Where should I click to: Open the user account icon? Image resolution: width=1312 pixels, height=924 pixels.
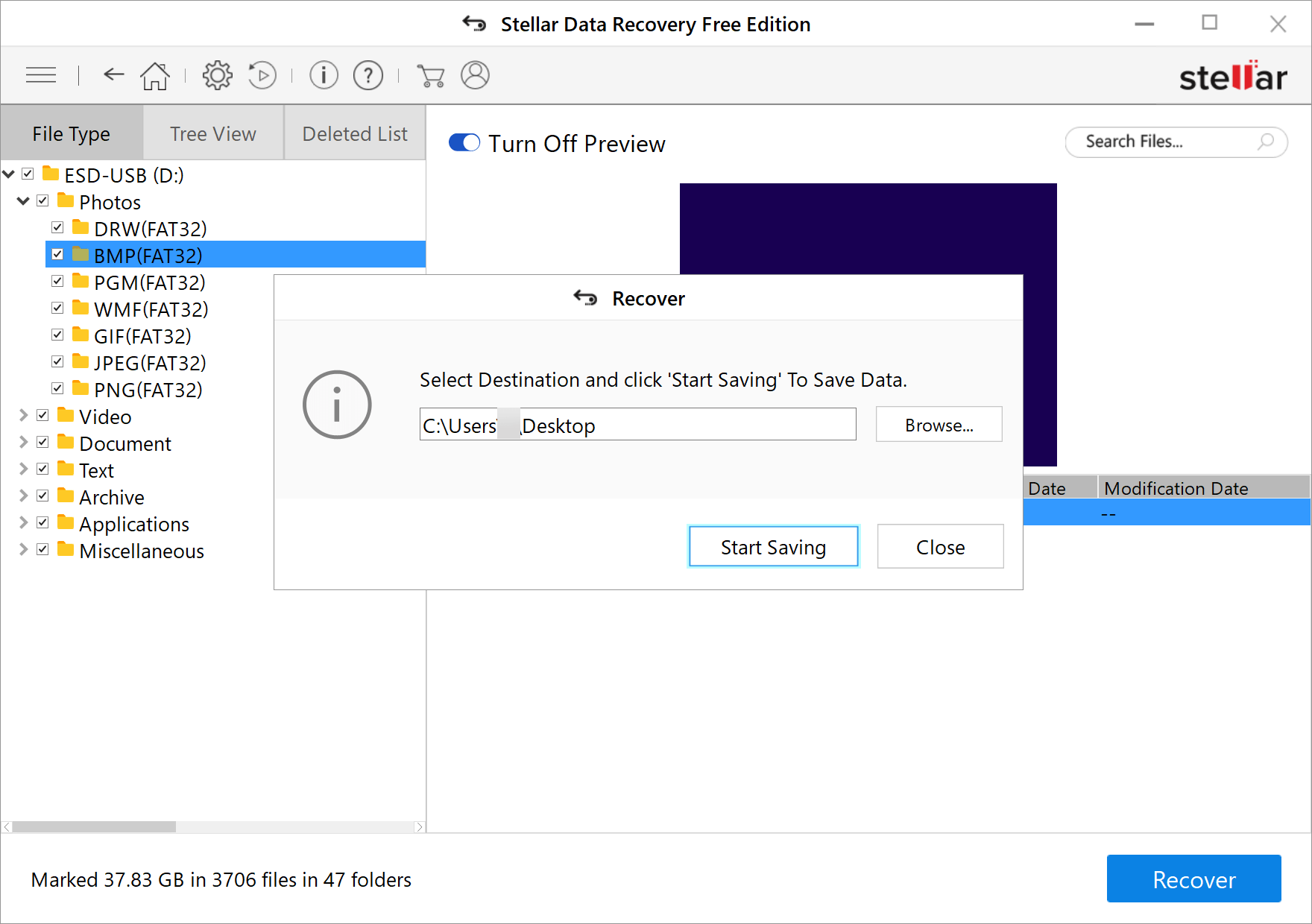click(x=475, y=75)
